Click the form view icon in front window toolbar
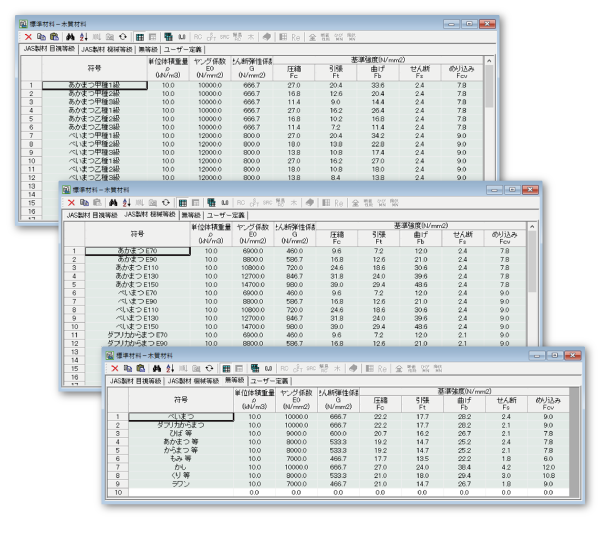 coord(239,369)
